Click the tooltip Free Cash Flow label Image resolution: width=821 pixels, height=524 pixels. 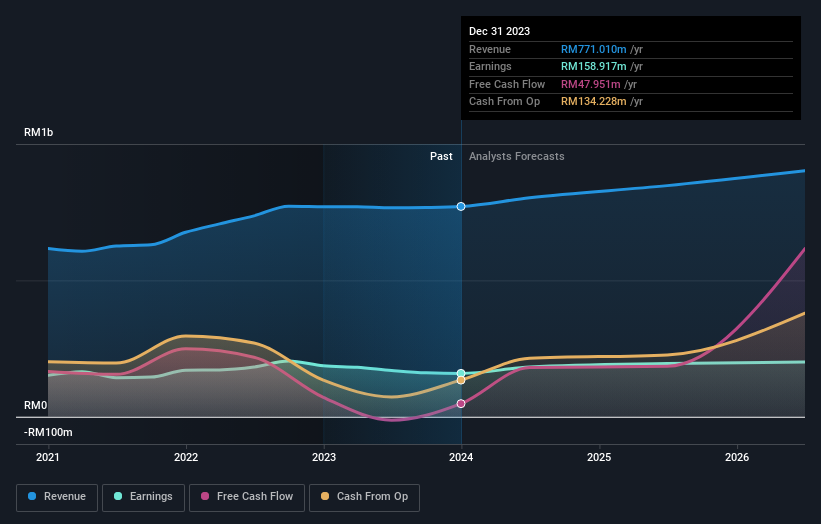pyautogui.click(x=507, y=84)
